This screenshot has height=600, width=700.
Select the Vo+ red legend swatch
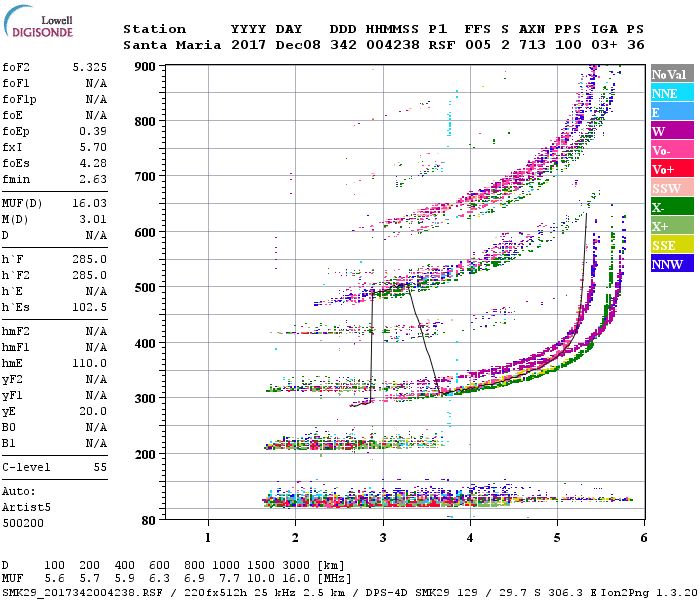672,169
